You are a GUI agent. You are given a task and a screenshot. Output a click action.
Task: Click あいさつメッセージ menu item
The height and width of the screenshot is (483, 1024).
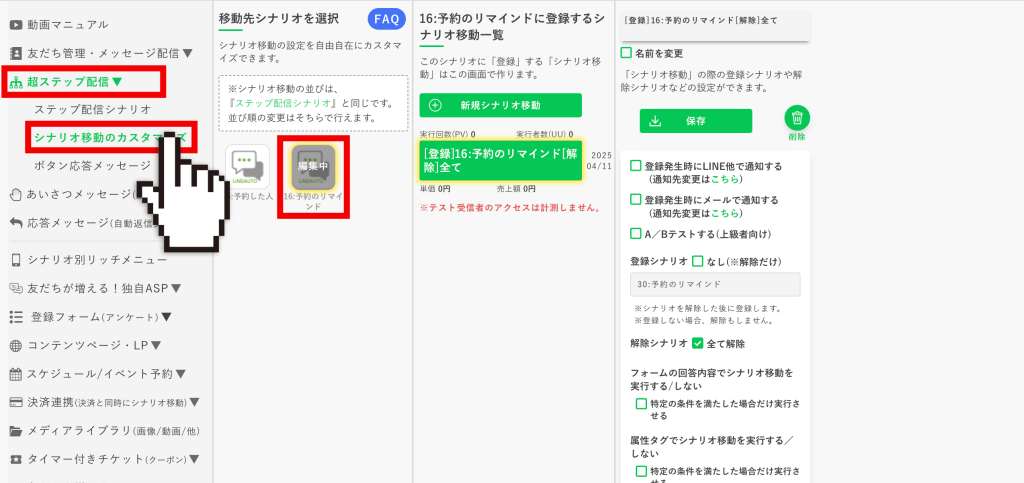tap(76, 194)
